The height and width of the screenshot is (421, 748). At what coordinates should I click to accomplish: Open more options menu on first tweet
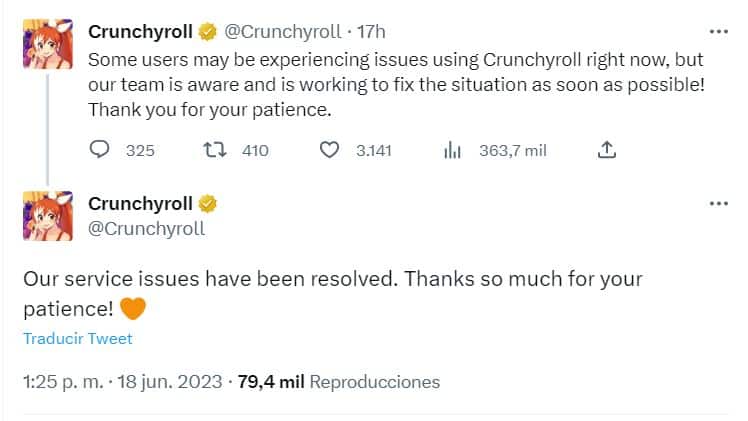(x=718, y=31)
